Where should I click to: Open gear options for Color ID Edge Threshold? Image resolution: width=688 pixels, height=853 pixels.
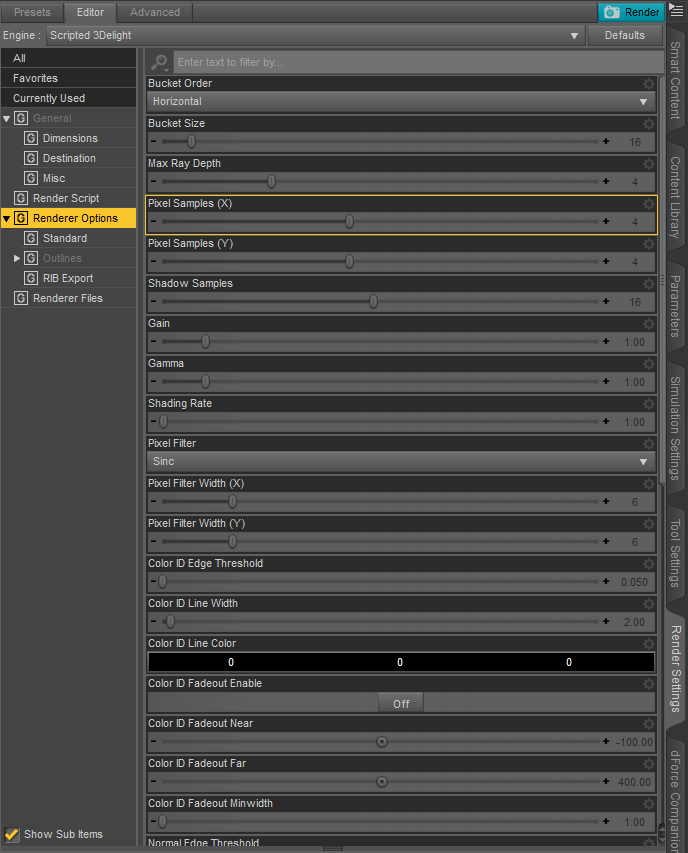click(x=648, y=564)
